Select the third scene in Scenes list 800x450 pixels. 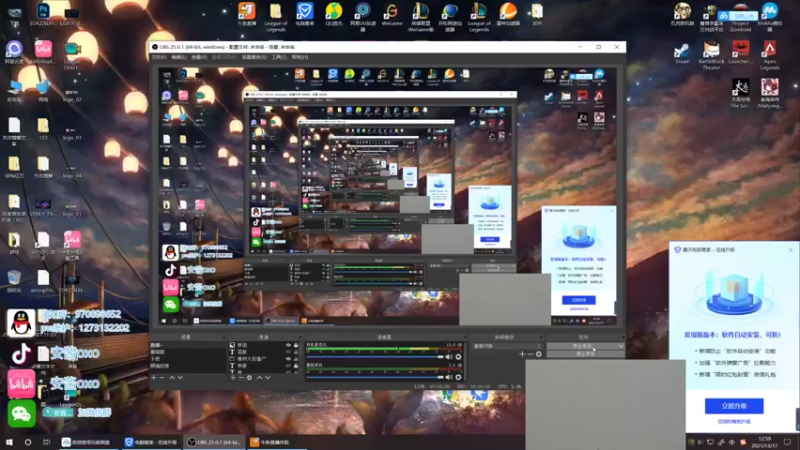tap(187, 359)
